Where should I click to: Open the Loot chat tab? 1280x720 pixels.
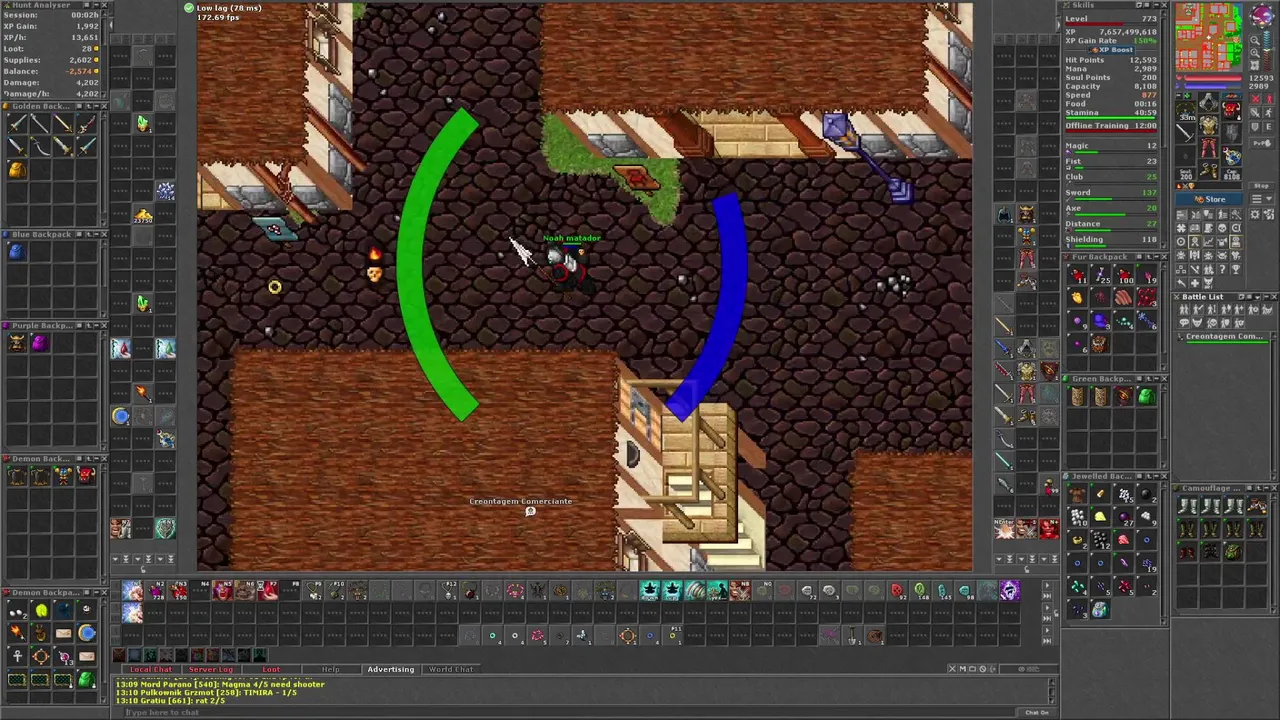coord(271,669)
